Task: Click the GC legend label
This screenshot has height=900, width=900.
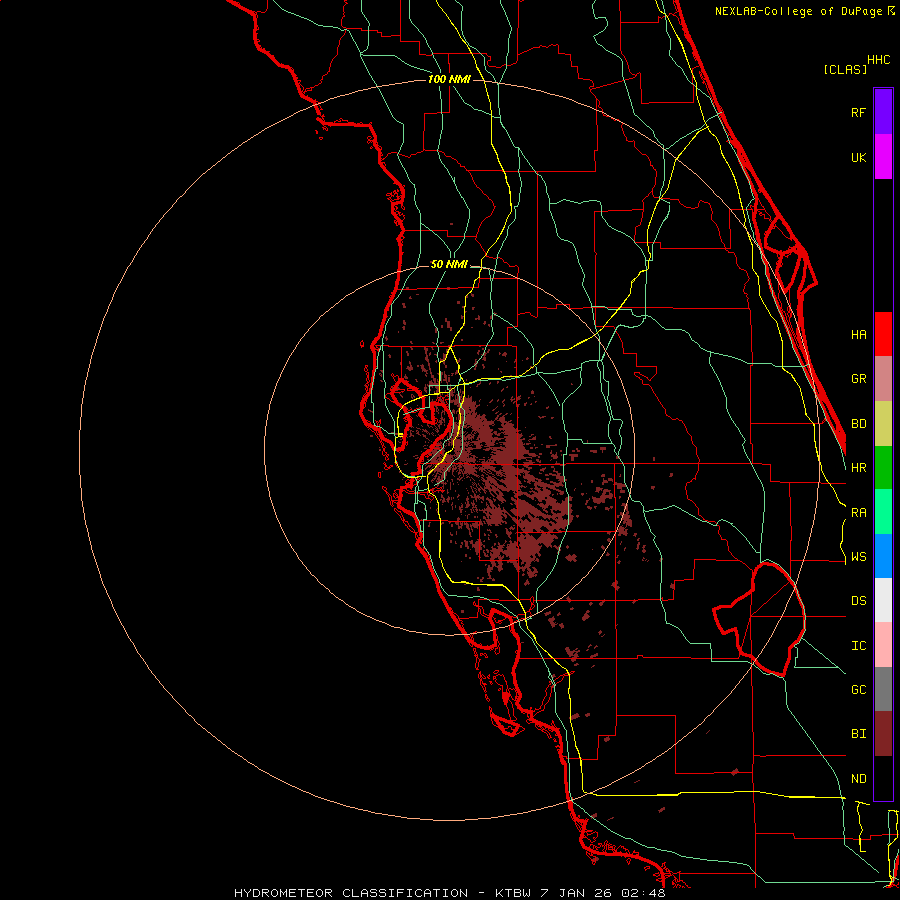Action: [859, 689]
